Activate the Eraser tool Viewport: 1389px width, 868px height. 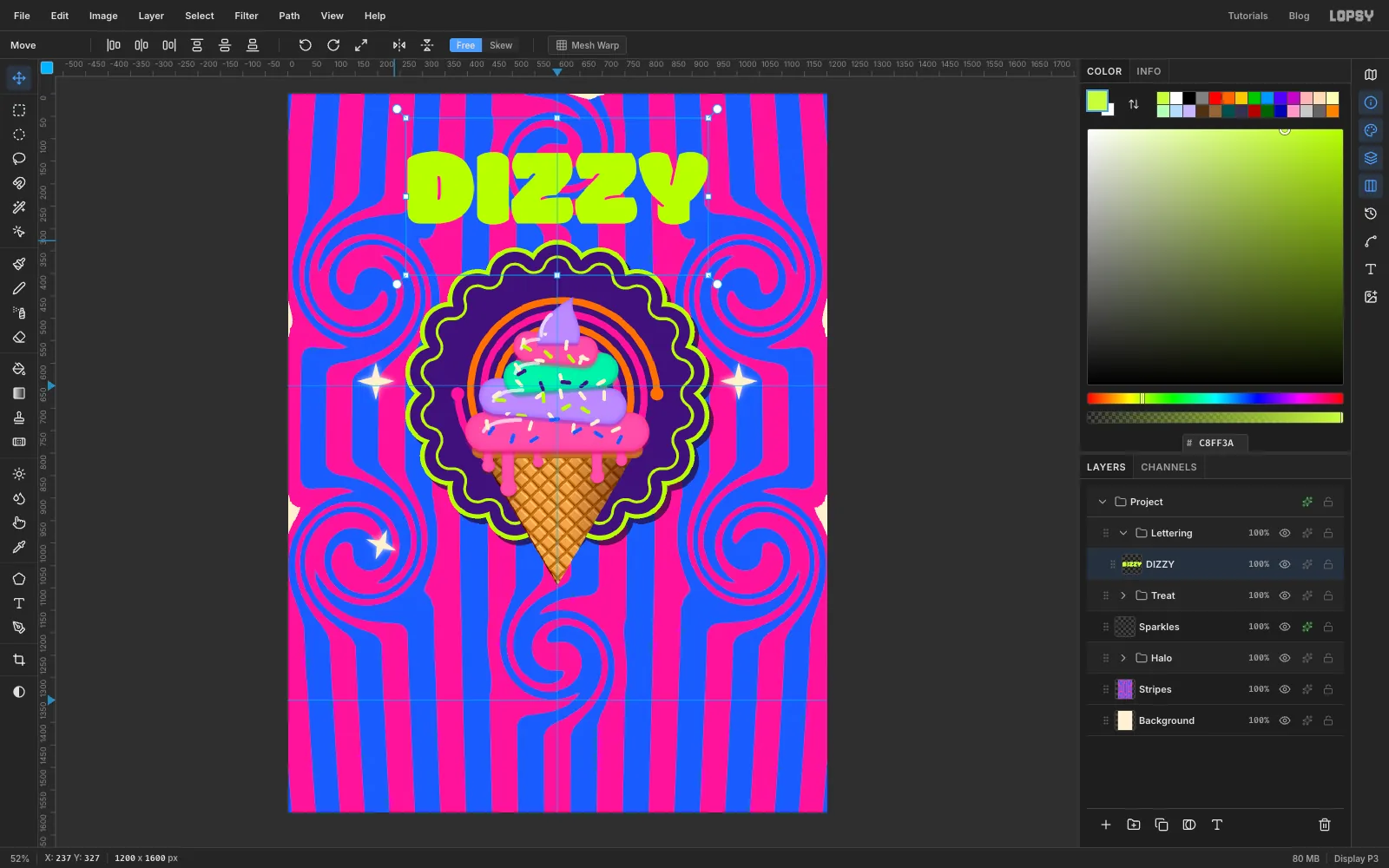point(19,337)
